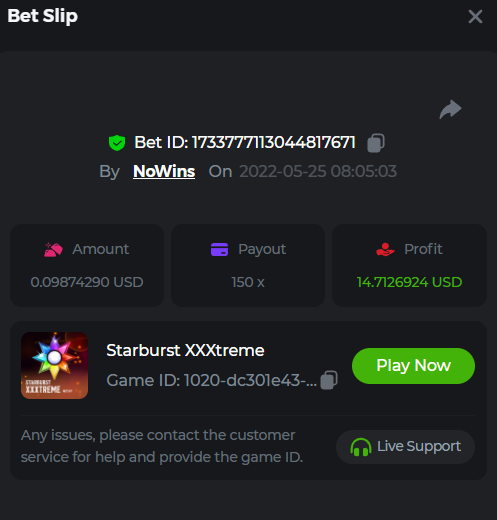Click the Play Now button
Viewport: 497px width, 520px height.
413,366
